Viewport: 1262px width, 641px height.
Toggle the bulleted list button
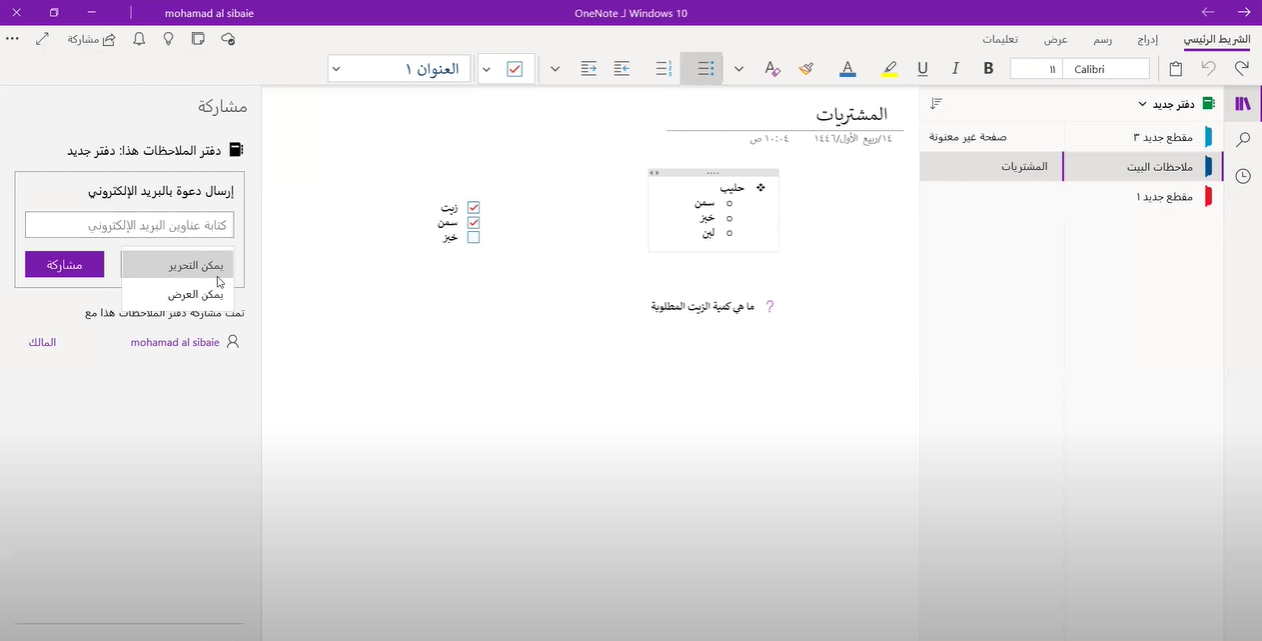pyautogui.click(x=705, y=69)
